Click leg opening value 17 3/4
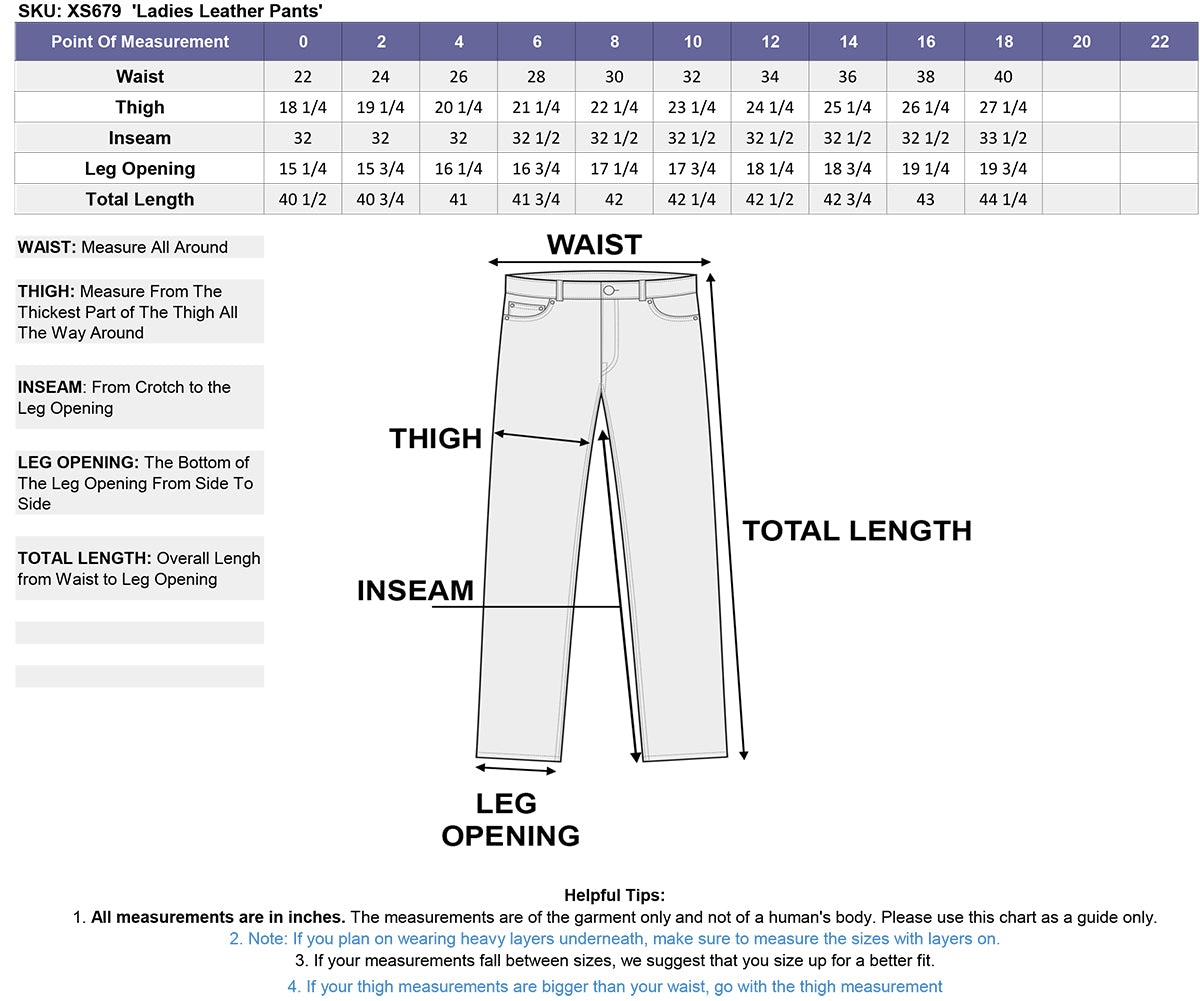1200x1001 pixels. click(693, 169)
